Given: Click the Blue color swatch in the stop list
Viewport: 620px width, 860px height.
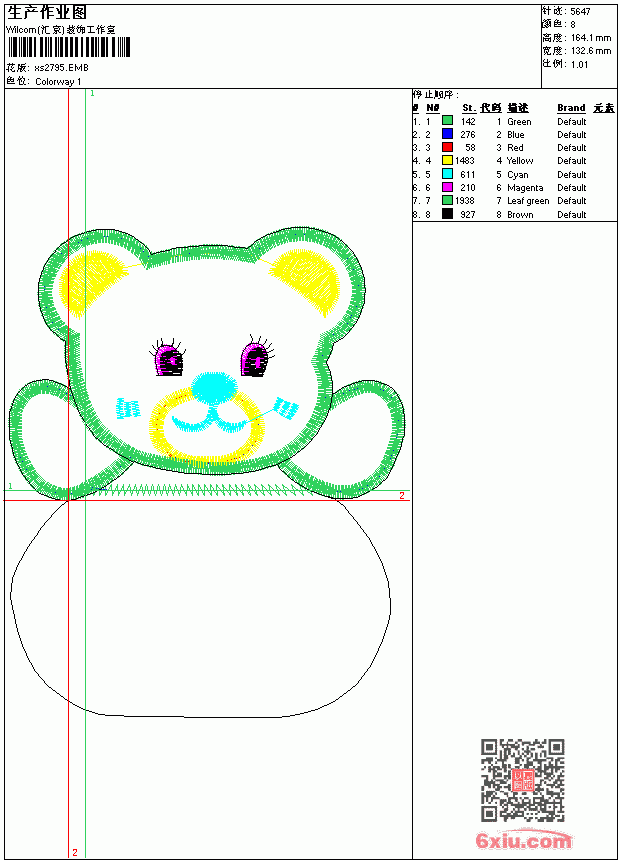Looking at the screenshot, I should pos(447,134).
